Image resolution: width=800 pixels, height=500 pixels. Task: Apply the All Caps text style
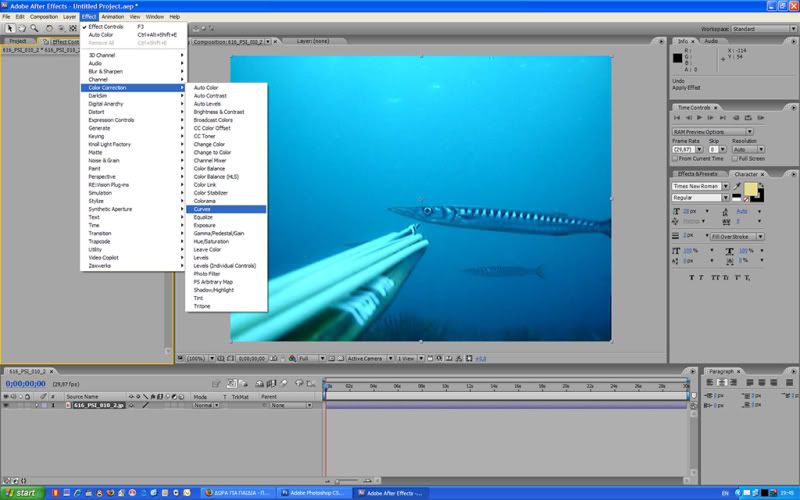(714, 278)
